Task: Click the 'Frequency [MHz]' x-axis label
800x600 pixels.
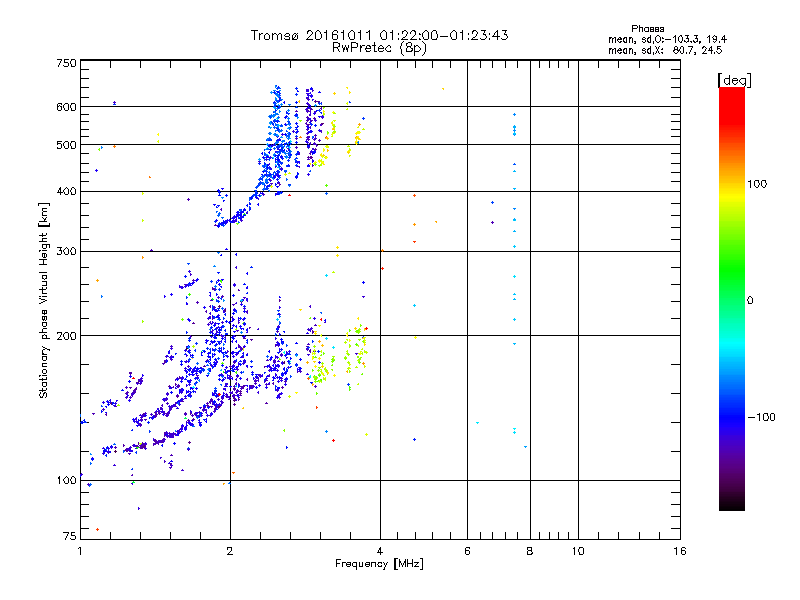Action: tap(379, 564)
